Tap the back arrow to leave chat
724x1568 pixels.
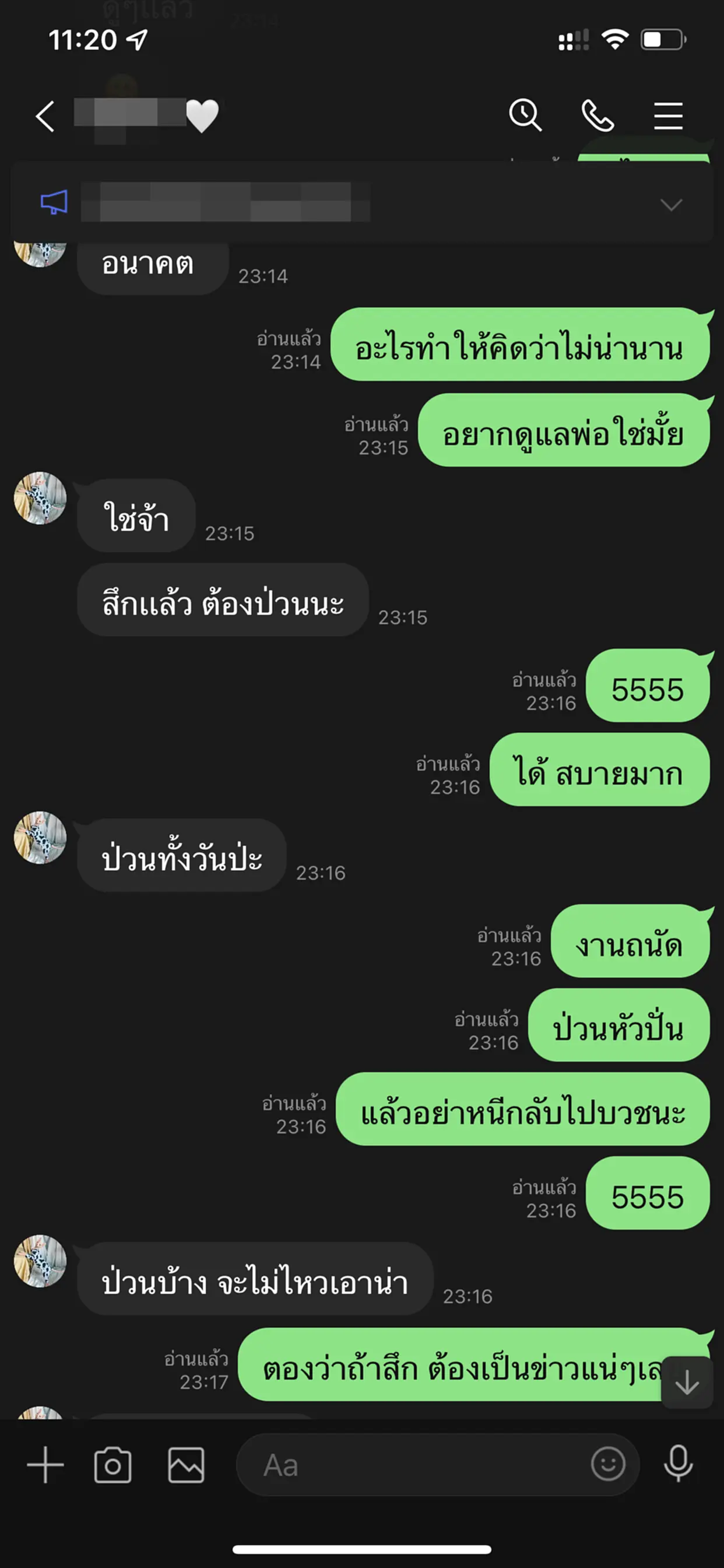click(x=45, y=116)
